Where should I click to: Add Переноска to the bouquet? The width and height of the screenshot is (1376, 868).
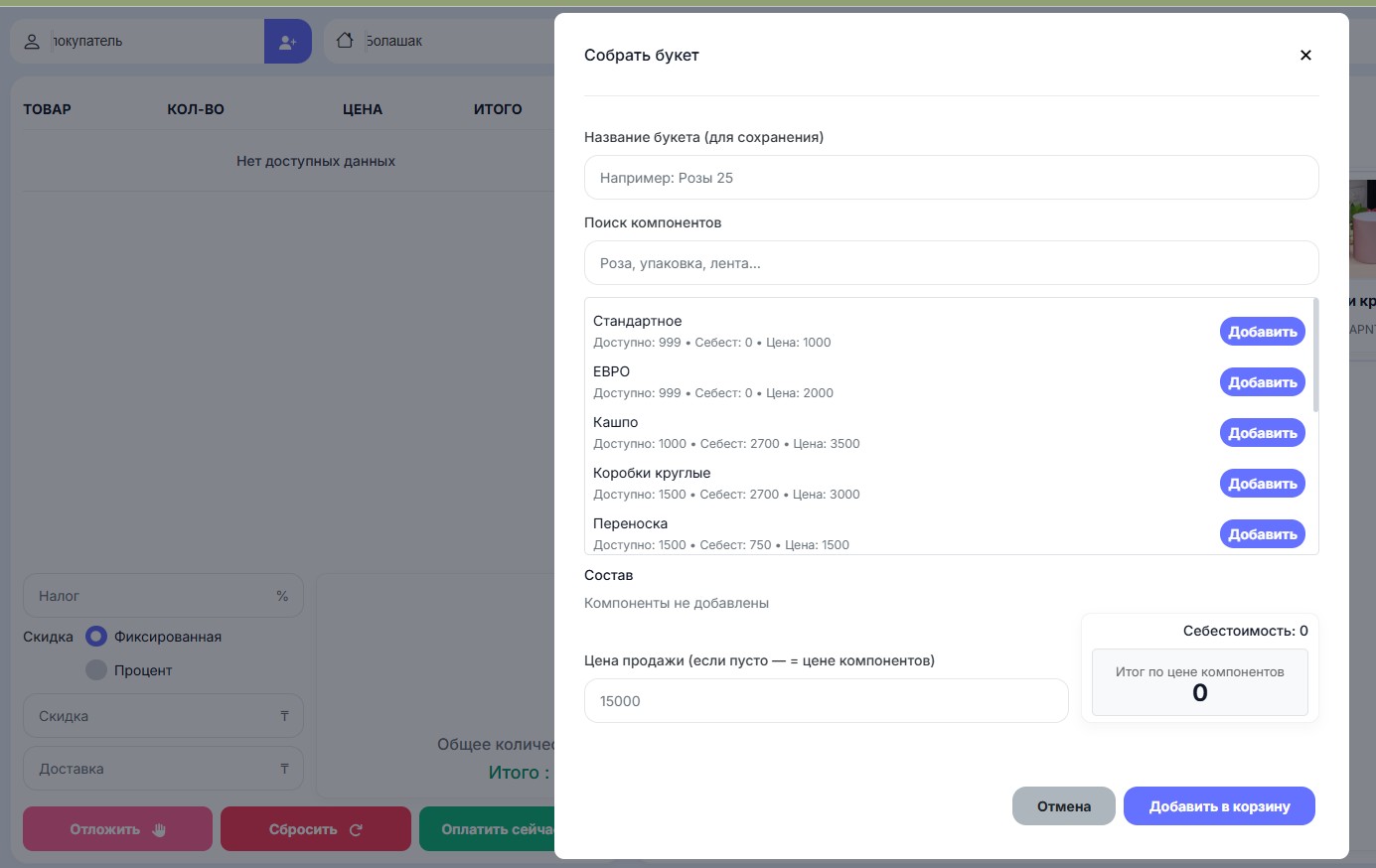[1262, 534]
